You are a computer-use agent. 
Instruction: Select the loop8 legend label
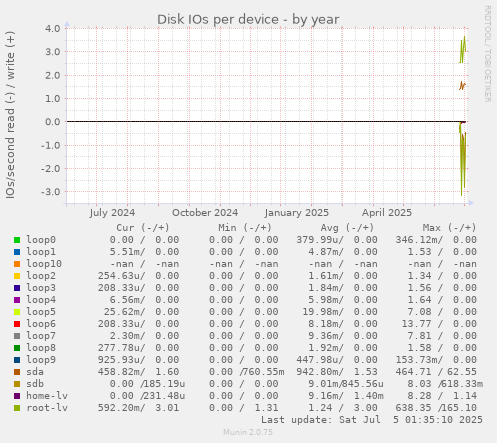tap(41, 348)
